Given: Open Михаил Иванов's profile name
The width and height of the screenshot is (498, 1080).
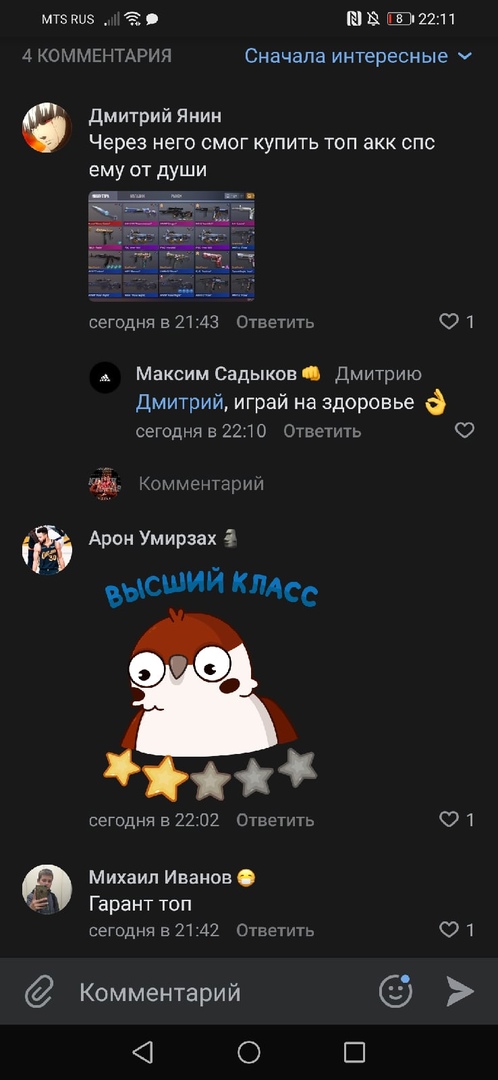Looking at the screenshot, I should 160,878.
